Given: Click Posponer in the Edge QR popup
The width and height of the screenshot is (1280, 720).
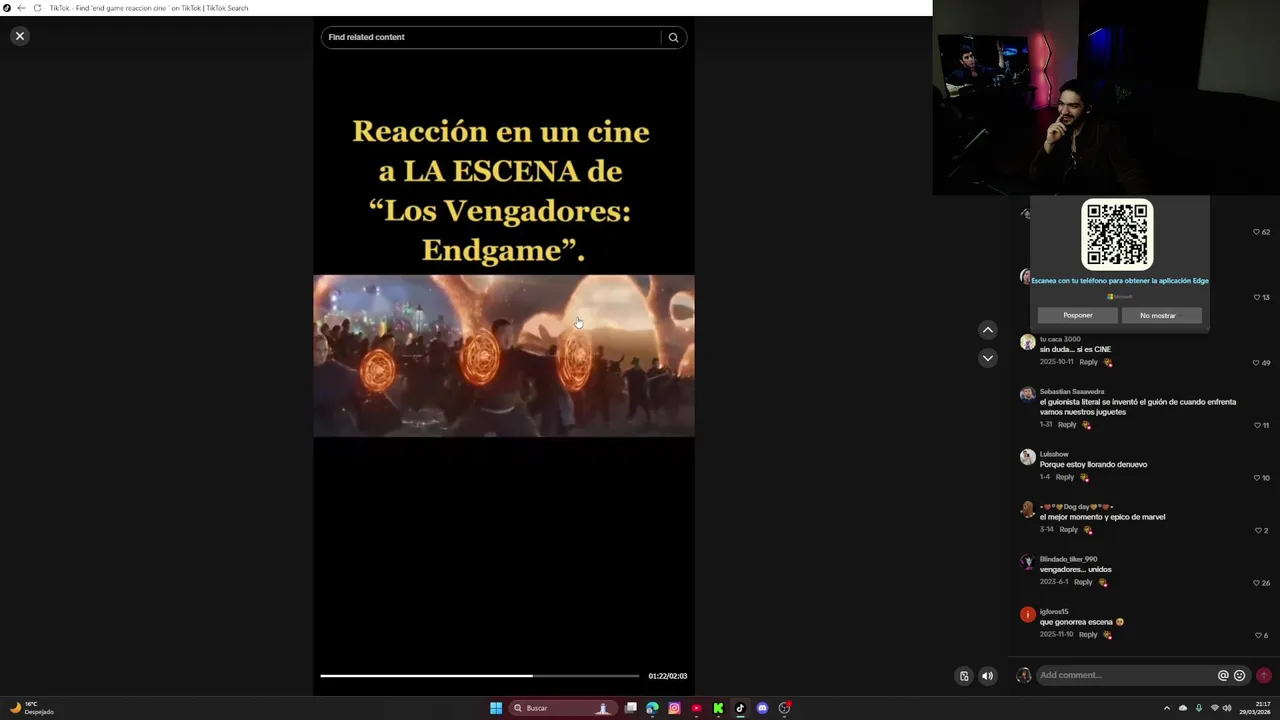Looking at the screenshot, I should click(x=1077, y=315).
